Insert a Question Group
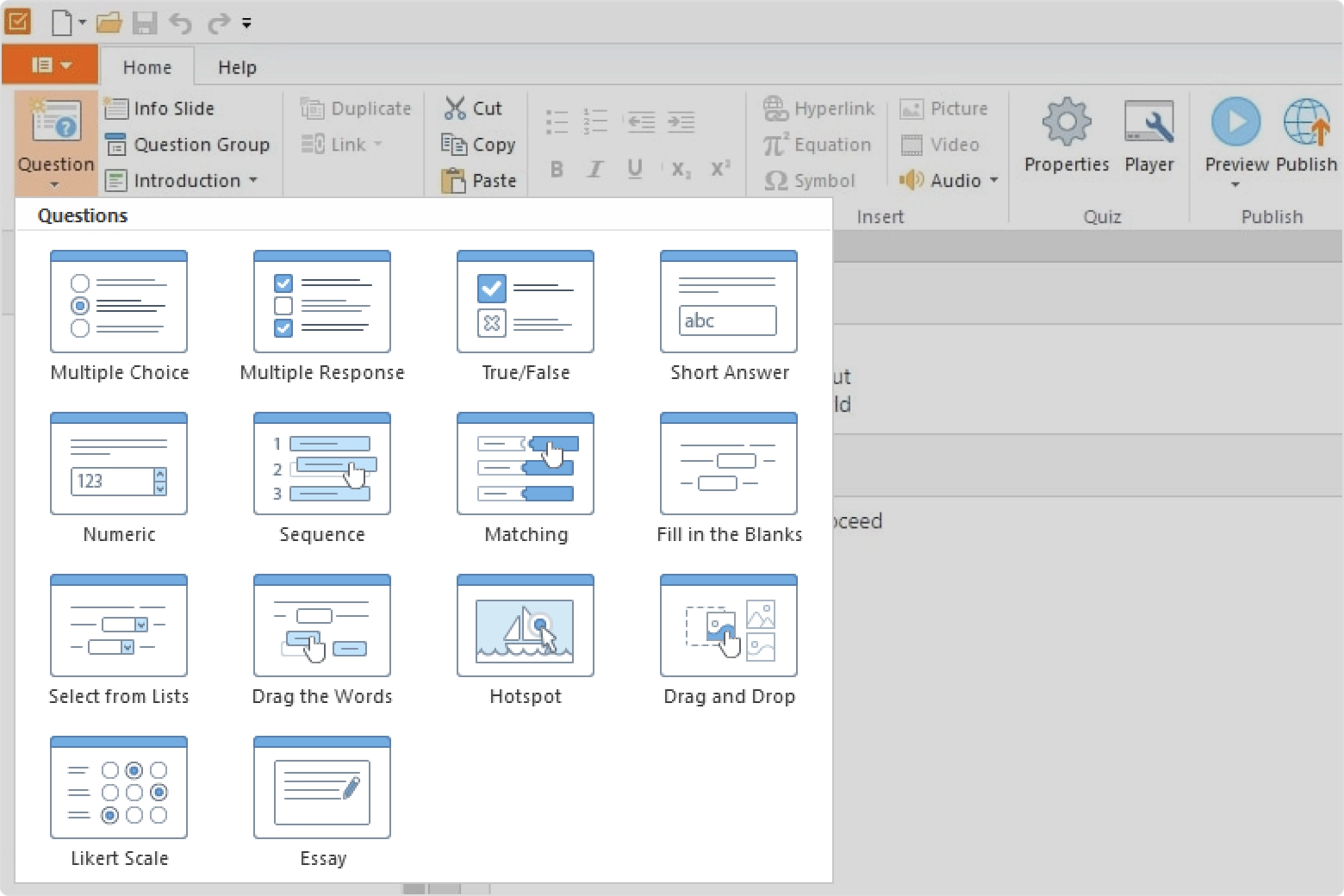The height and width of the screenshot is (896, 1344). 188,145
